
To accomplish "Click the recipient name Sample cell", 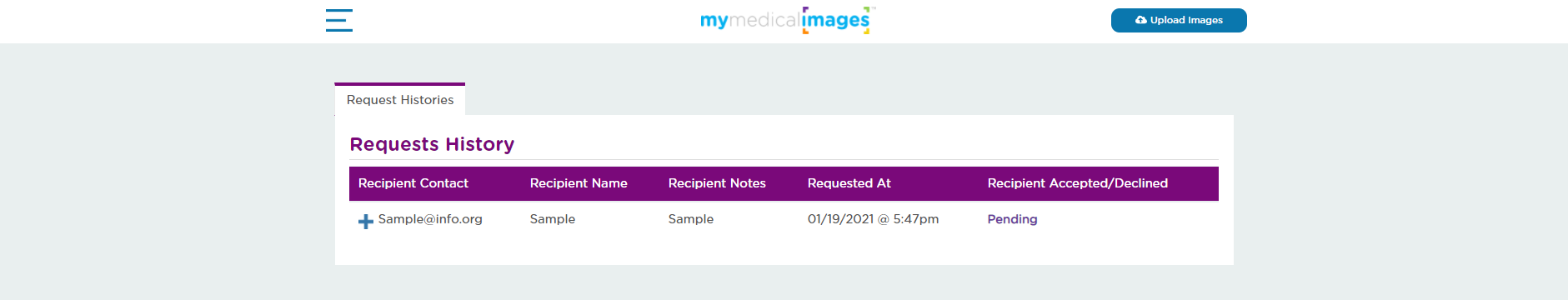I will (x=552, y=219).
